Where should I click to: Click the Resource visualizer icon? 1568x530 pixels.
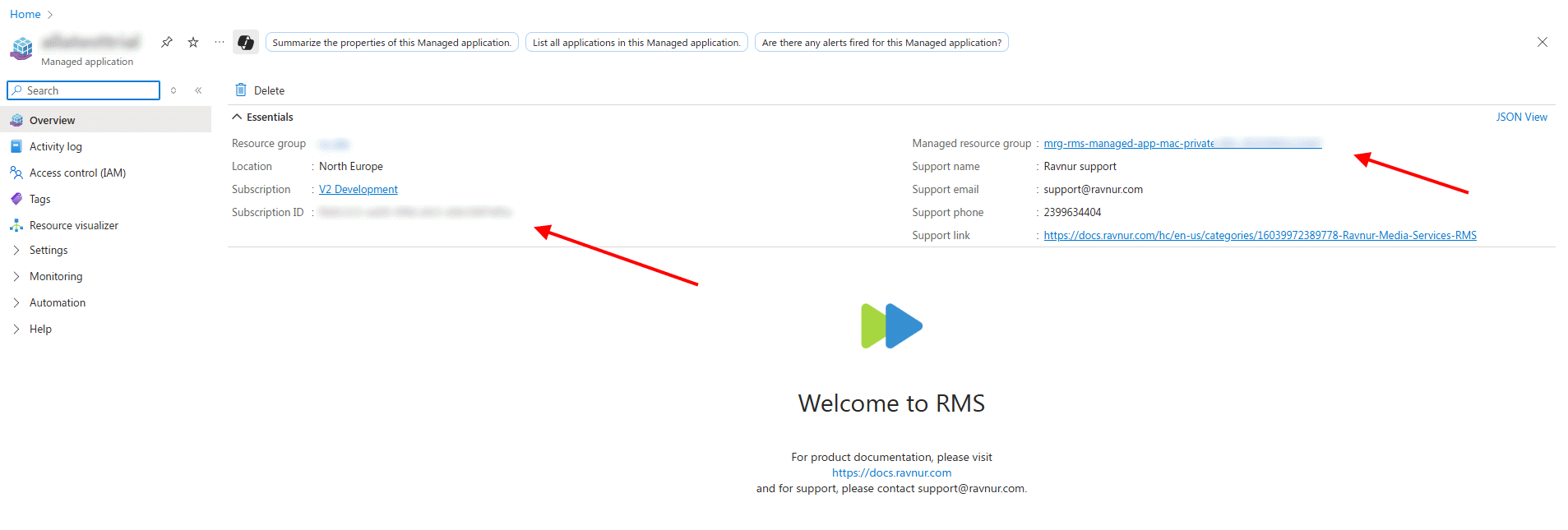pyautogui.click(x=16, y=225)
